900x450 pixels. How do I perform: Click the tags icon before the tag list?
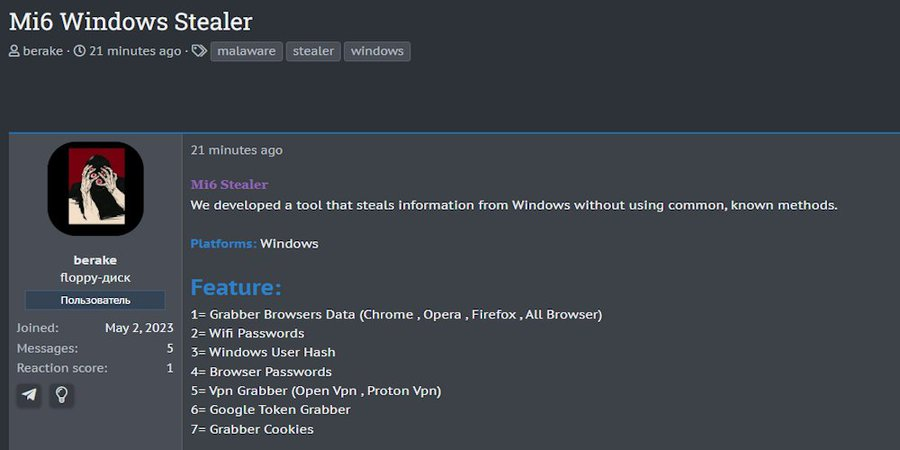199,51
